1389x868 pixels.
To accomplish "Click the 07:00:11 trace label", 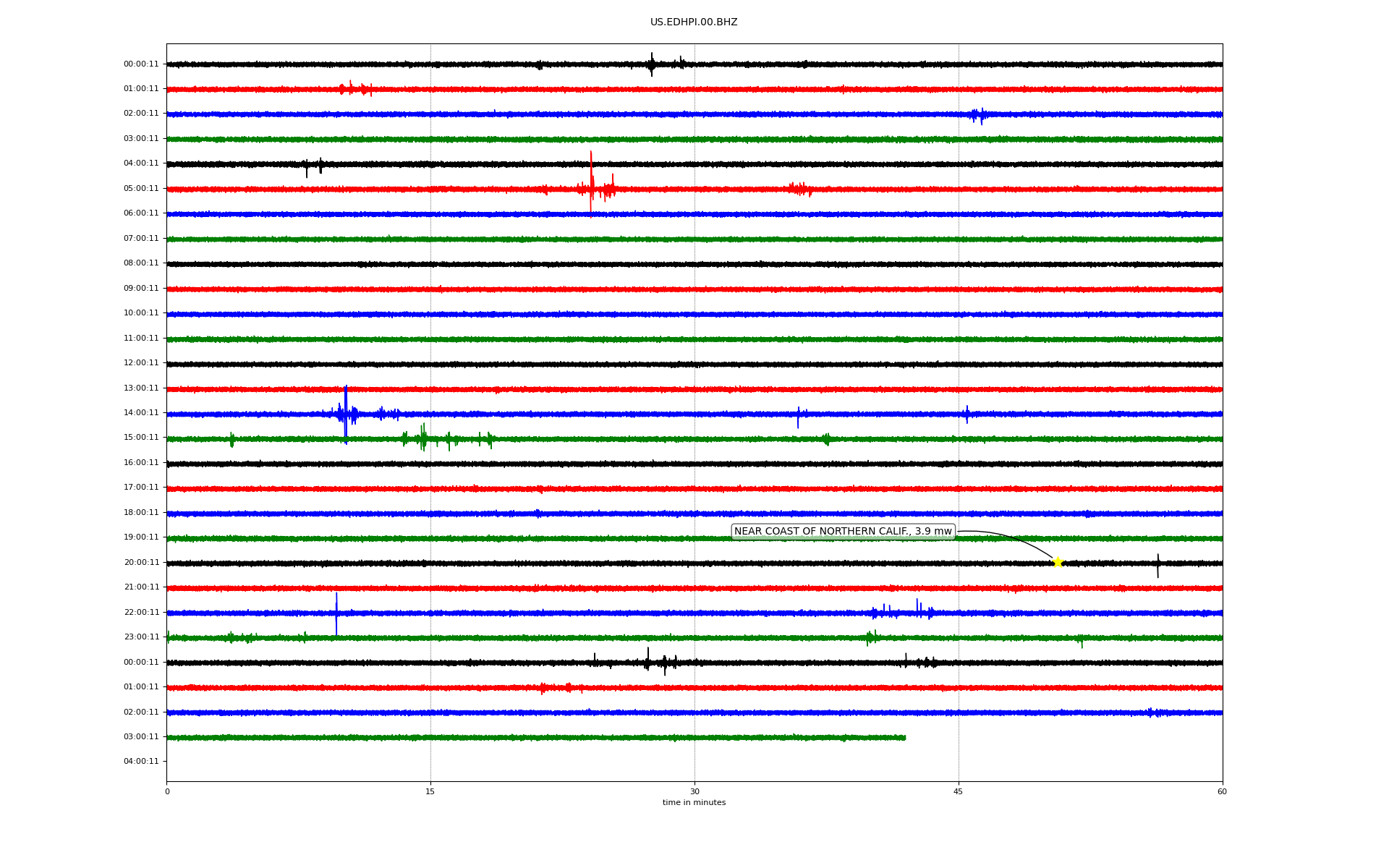I will pos(141,239).
